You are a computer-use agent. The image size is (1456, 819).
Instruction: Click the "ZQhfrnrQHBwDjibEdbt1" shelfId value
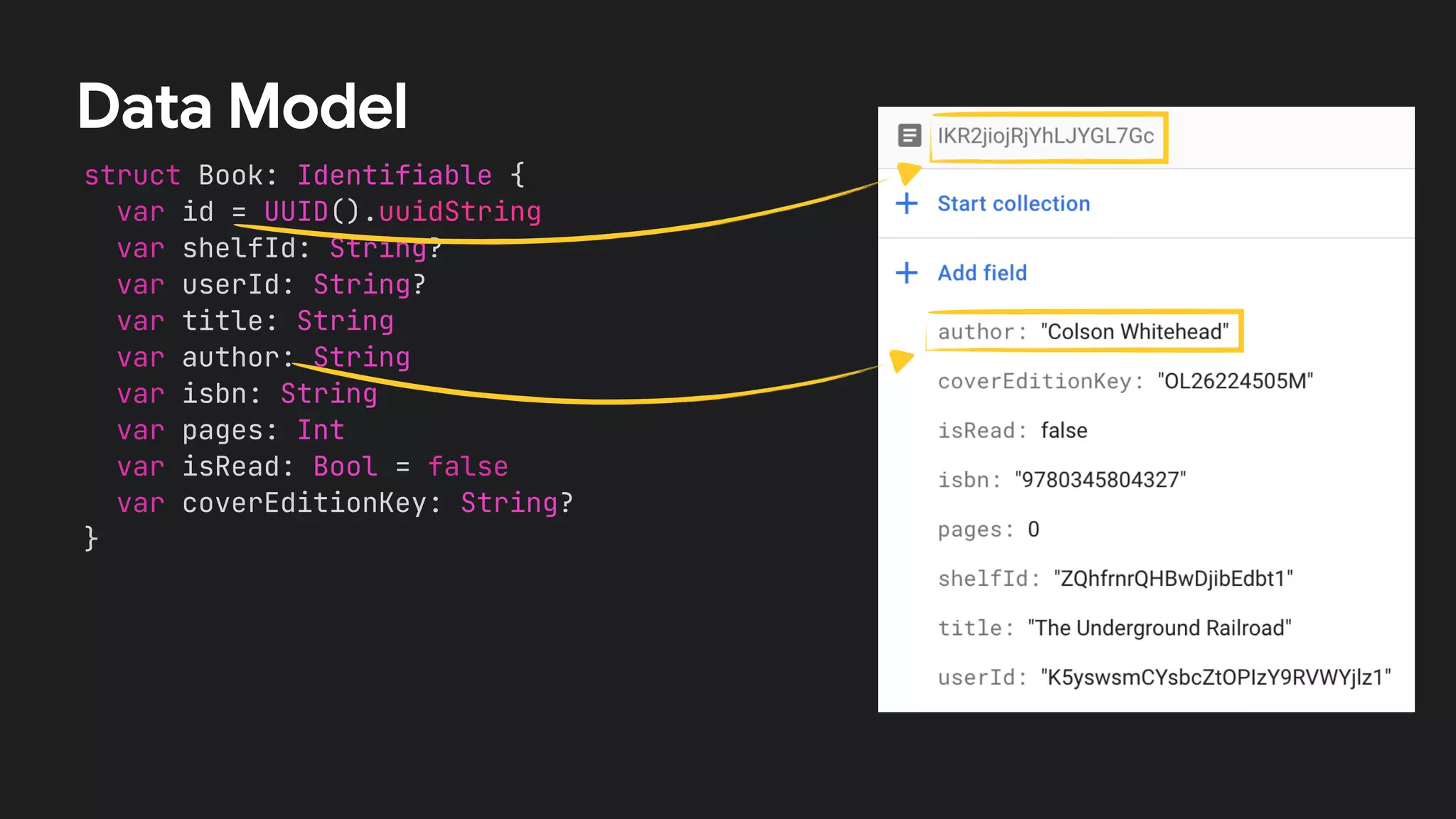click(x=1173, y=579)
